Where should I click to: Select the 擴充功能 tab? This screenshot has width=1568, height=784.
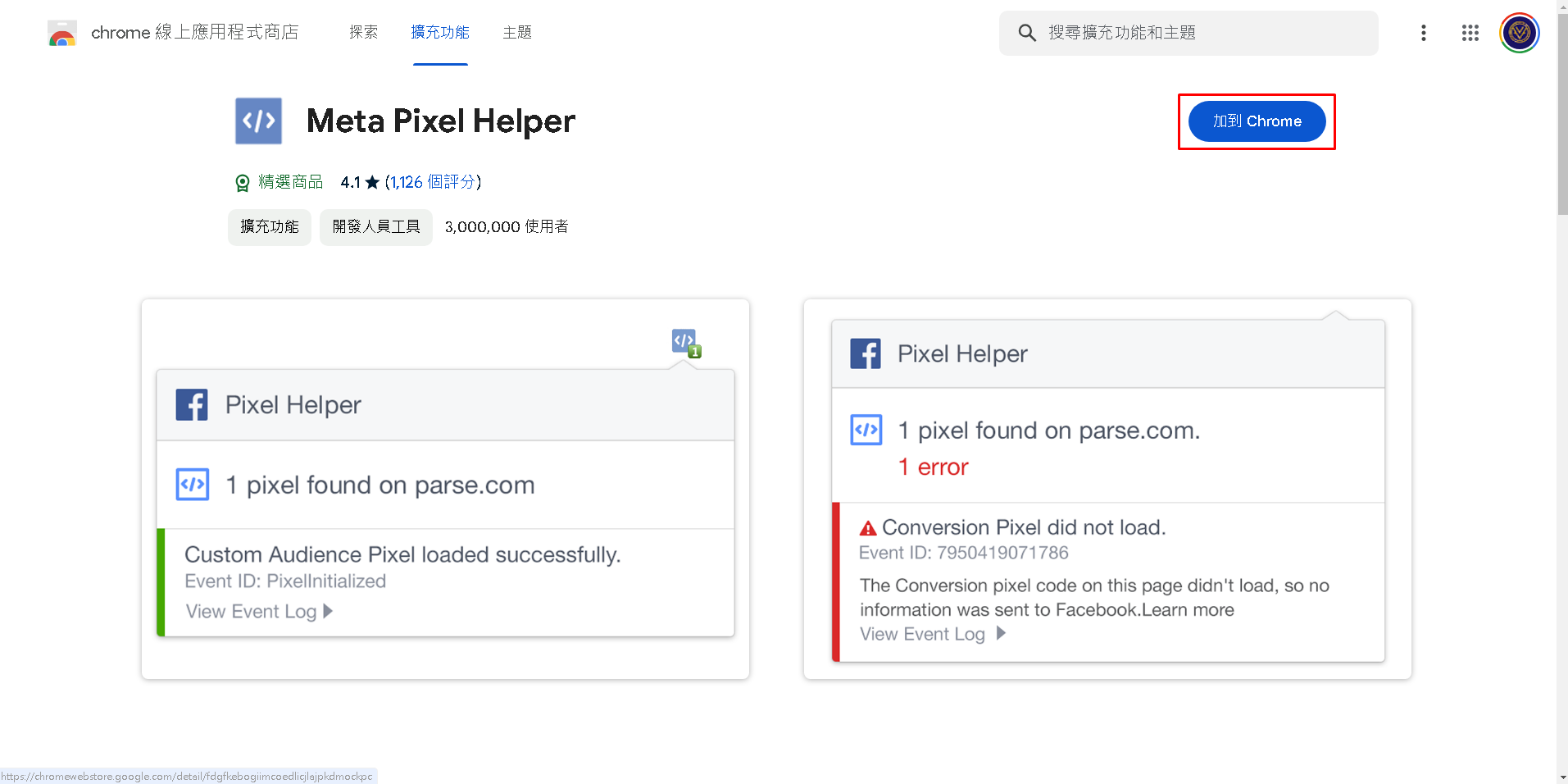coord(440,32)
